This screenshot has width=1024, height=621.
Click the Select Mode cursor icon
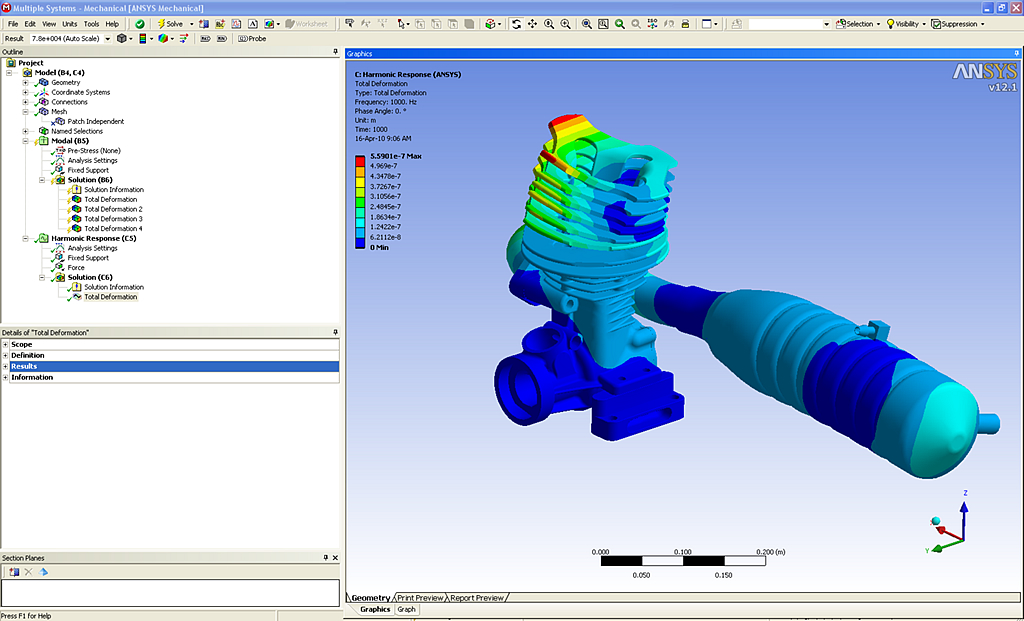pos(402,24)
